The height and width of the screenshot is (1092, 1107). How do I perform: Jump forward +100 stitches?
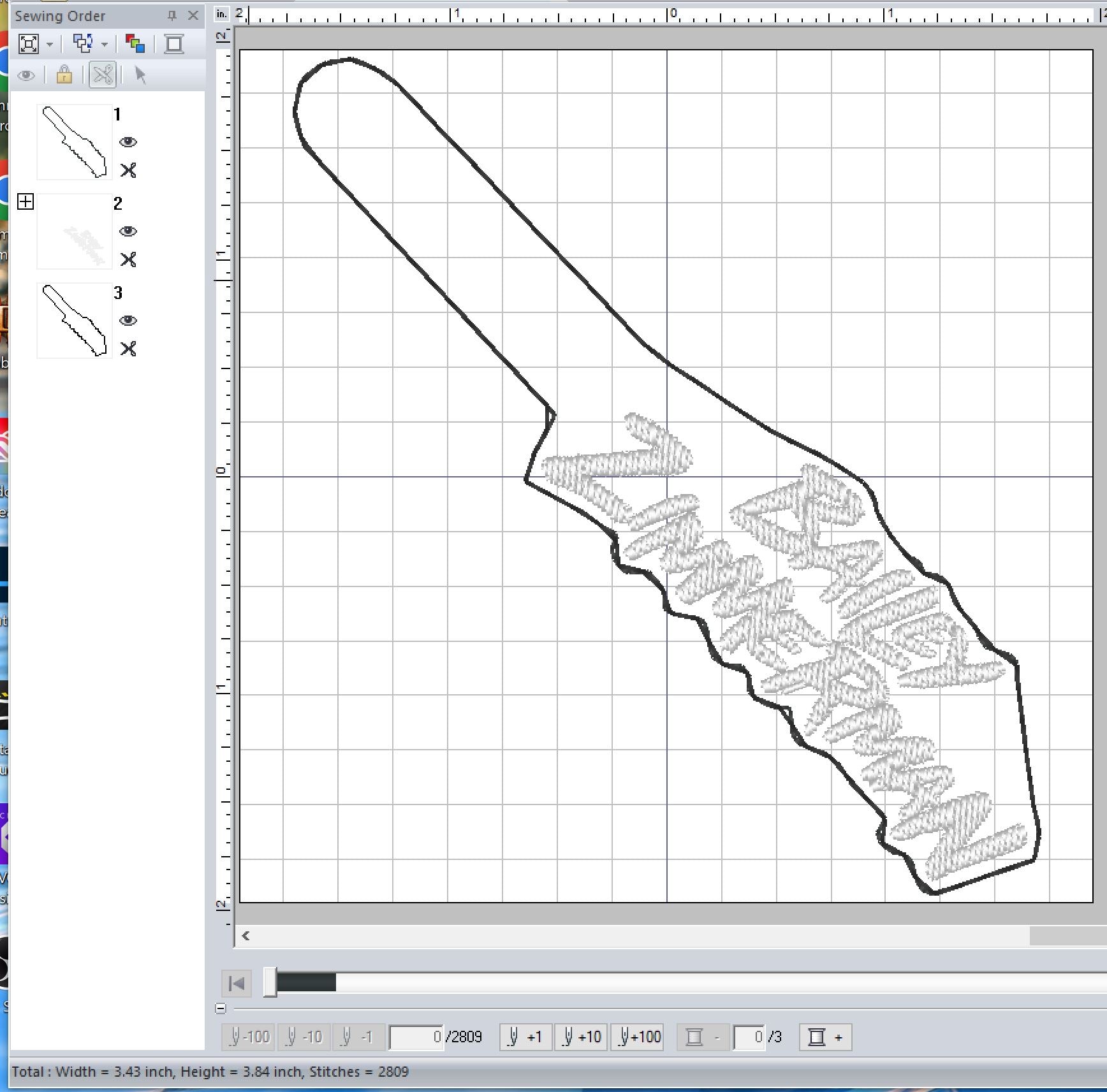[x=638, y=1037]
